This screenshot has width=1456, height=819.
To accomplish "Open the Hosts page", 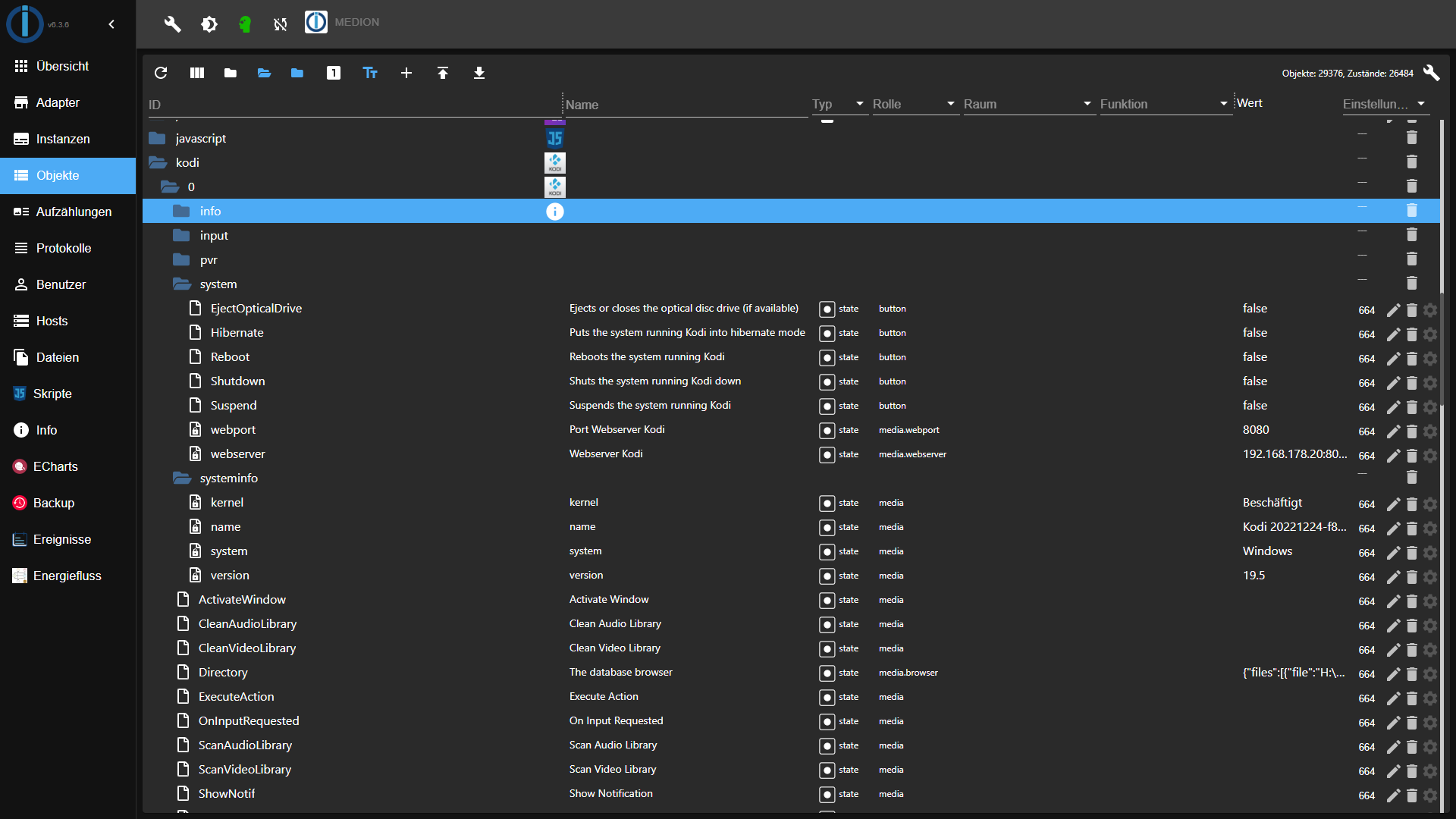I will (68, 321).
